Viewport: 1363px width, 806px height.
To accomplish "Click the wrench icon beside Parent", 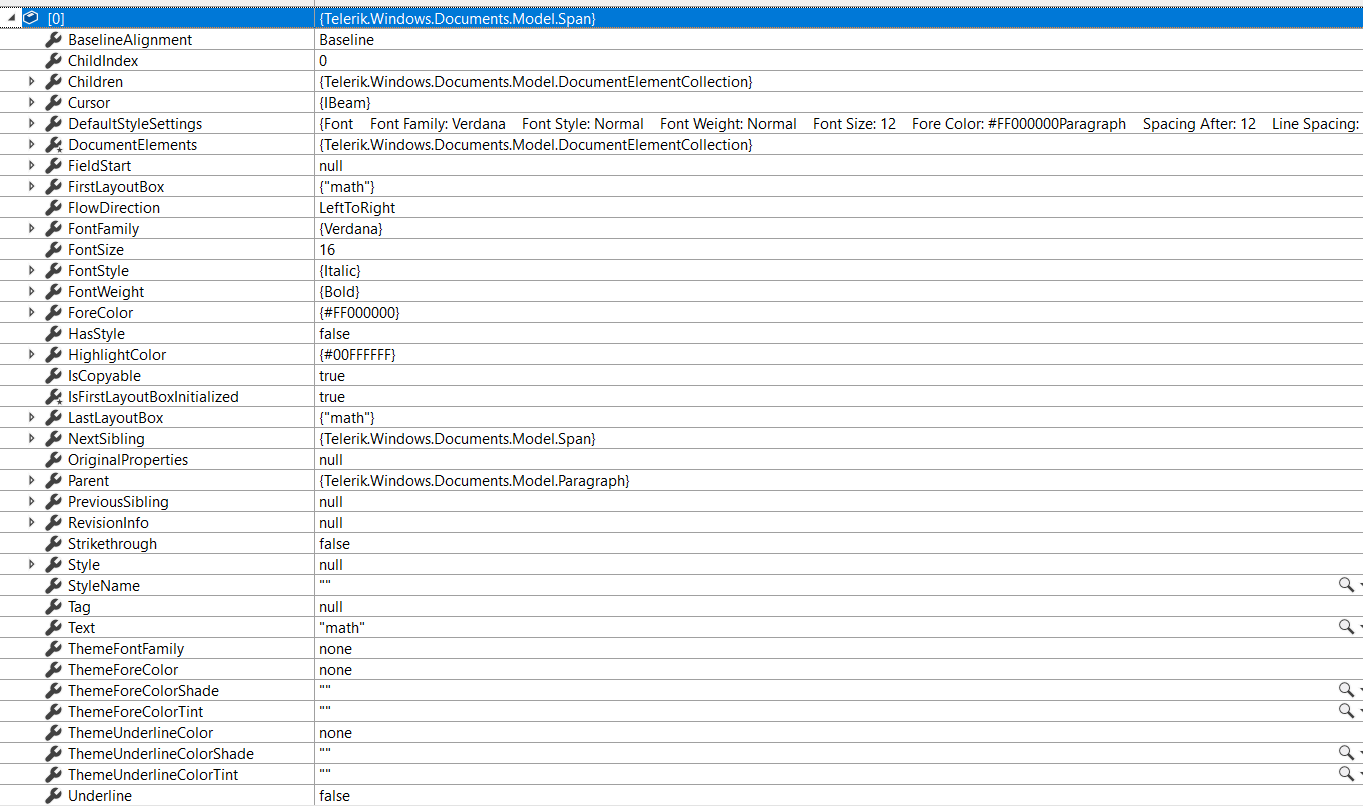I will (x=54, y=481).
